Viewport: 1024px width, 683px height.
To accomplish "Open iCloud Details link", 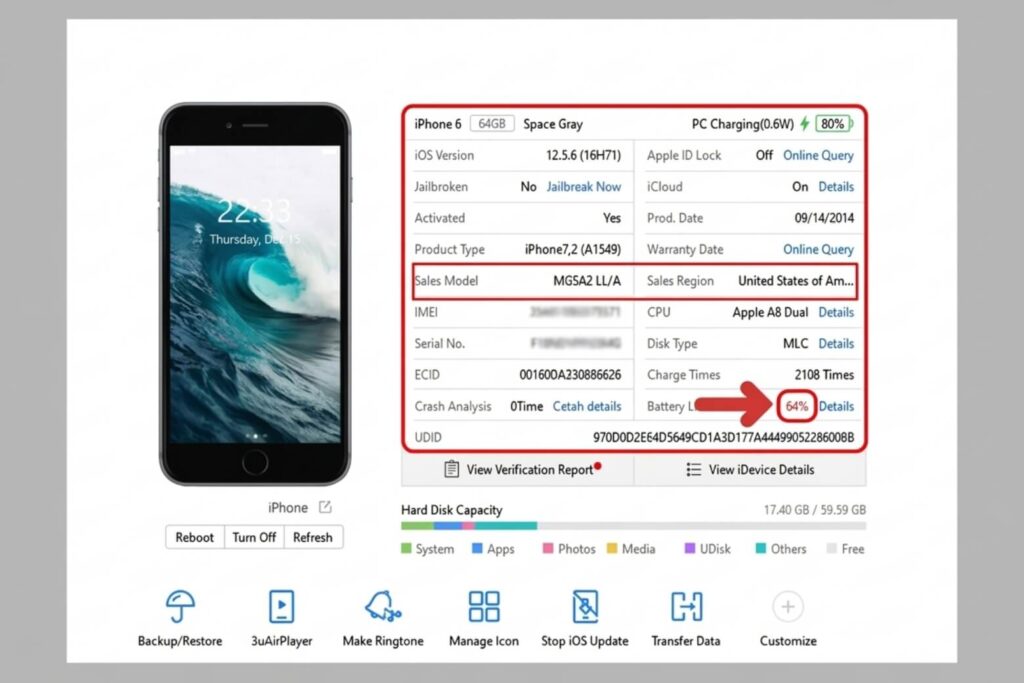I will [x=836, y=186].
